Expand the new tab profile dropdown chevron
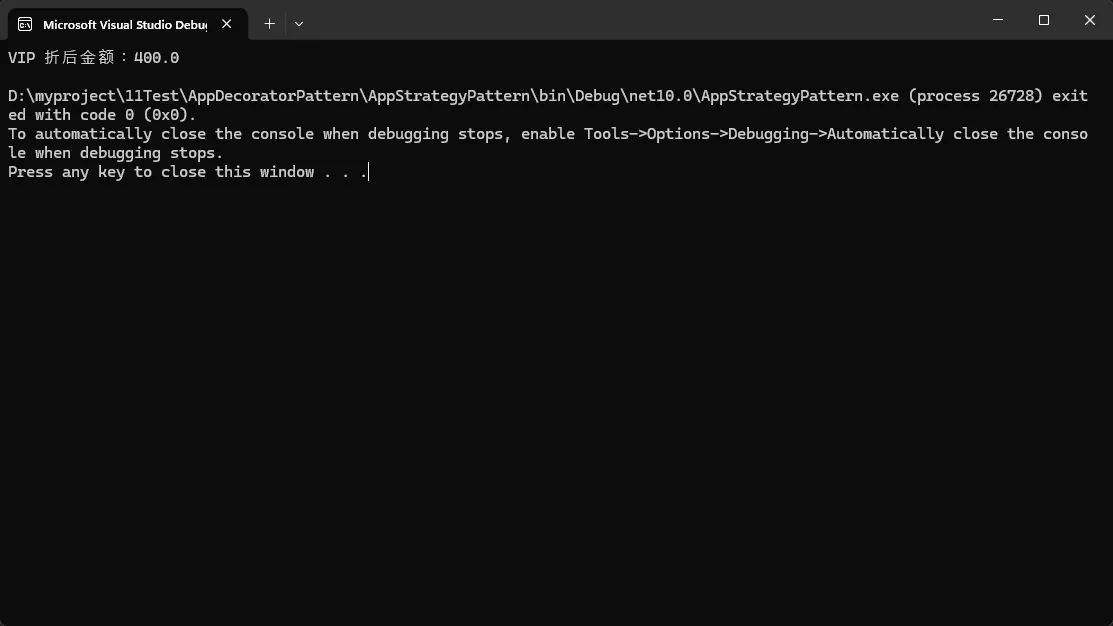The image size is (1113, 626). [x=299, y=23]
